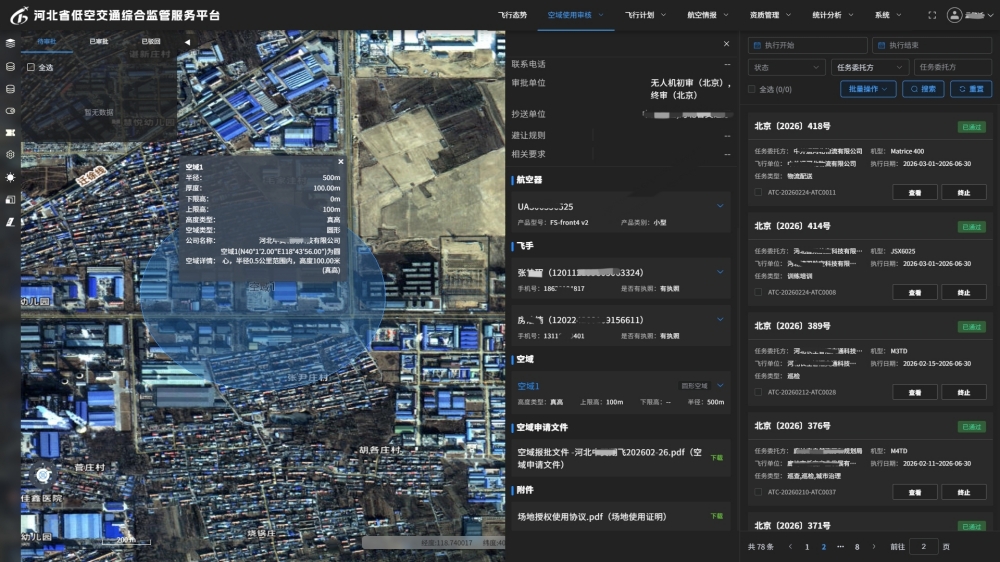Click the ticket icon in left sidebar

pos(10,132)
